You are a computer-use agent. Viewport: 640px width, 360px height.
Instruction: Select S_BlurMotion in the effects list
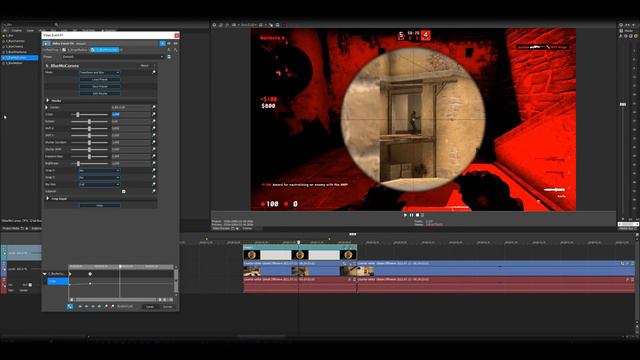tap(15, 63)
